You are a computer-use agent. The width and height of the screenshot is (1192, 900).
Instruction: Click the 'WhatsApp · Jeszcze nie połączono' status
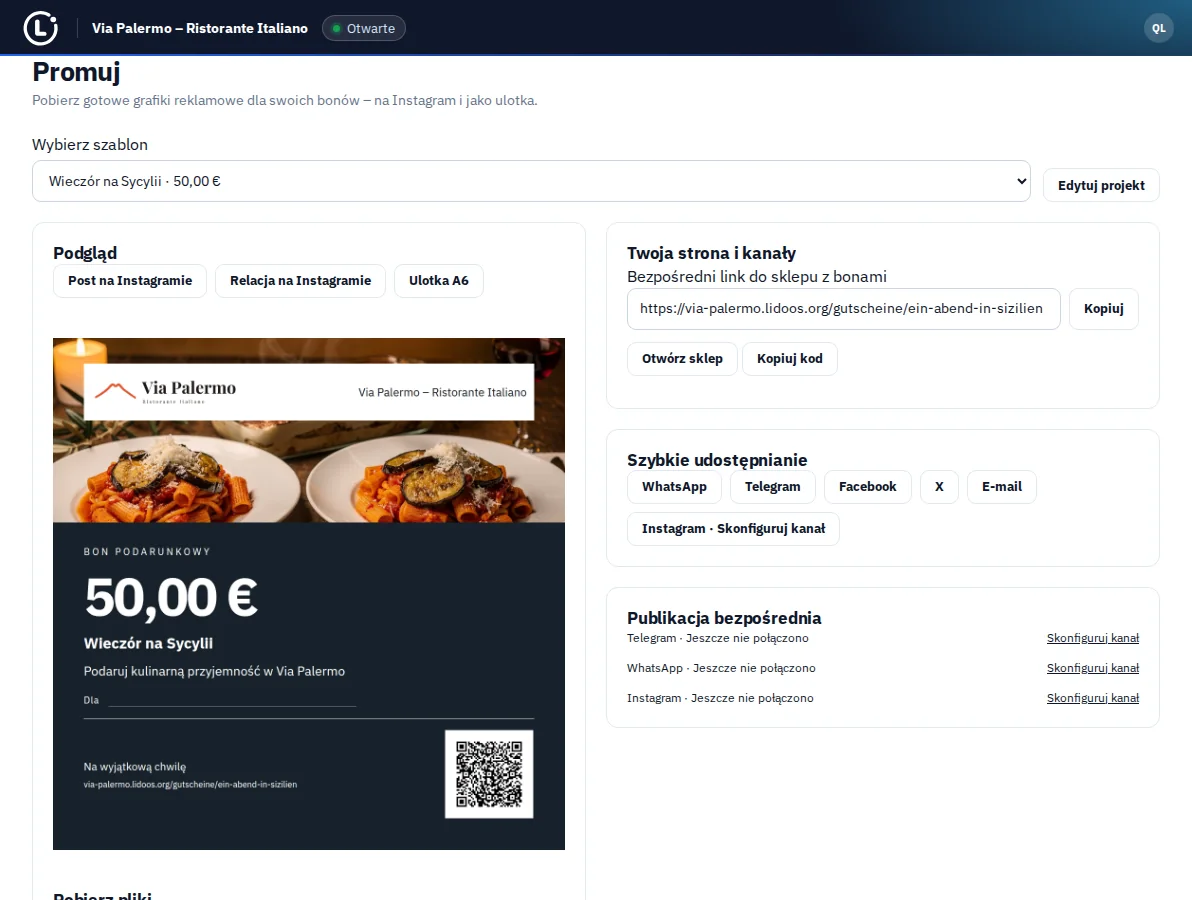[721, 668]
